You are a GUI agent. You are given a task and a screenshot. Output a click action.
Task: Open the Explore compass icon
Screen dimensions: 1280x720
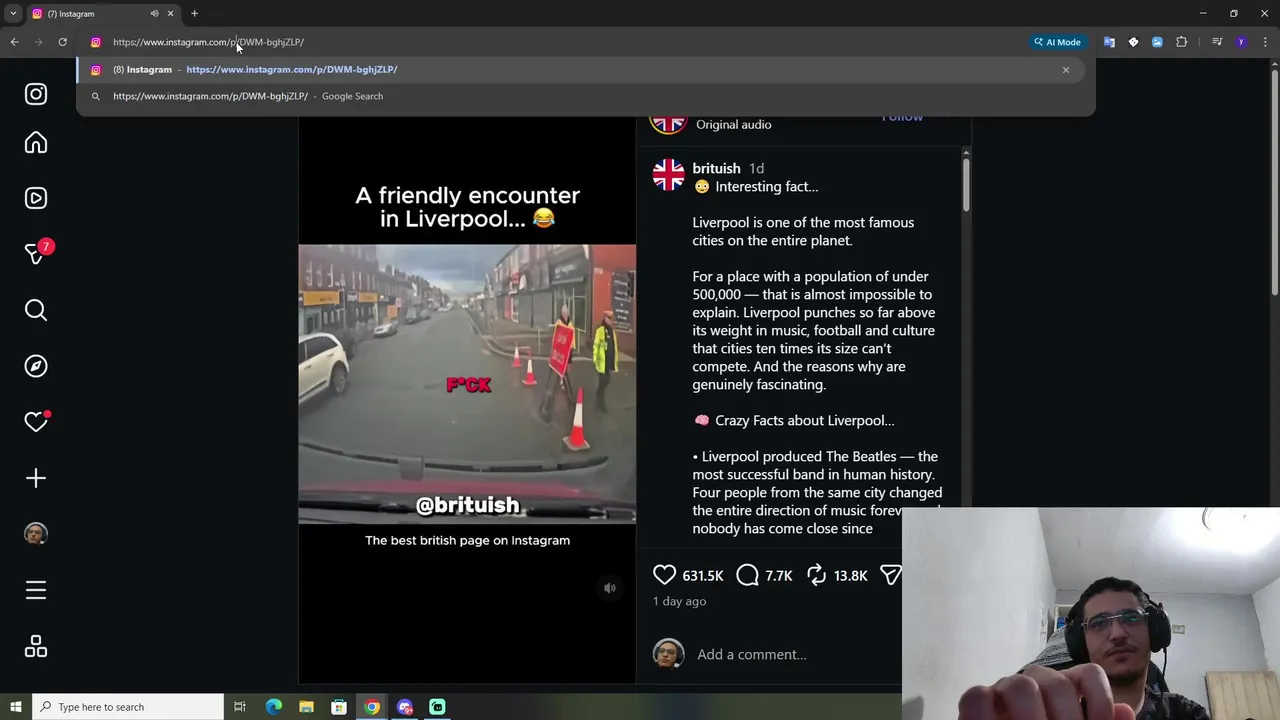click(36, 366)
